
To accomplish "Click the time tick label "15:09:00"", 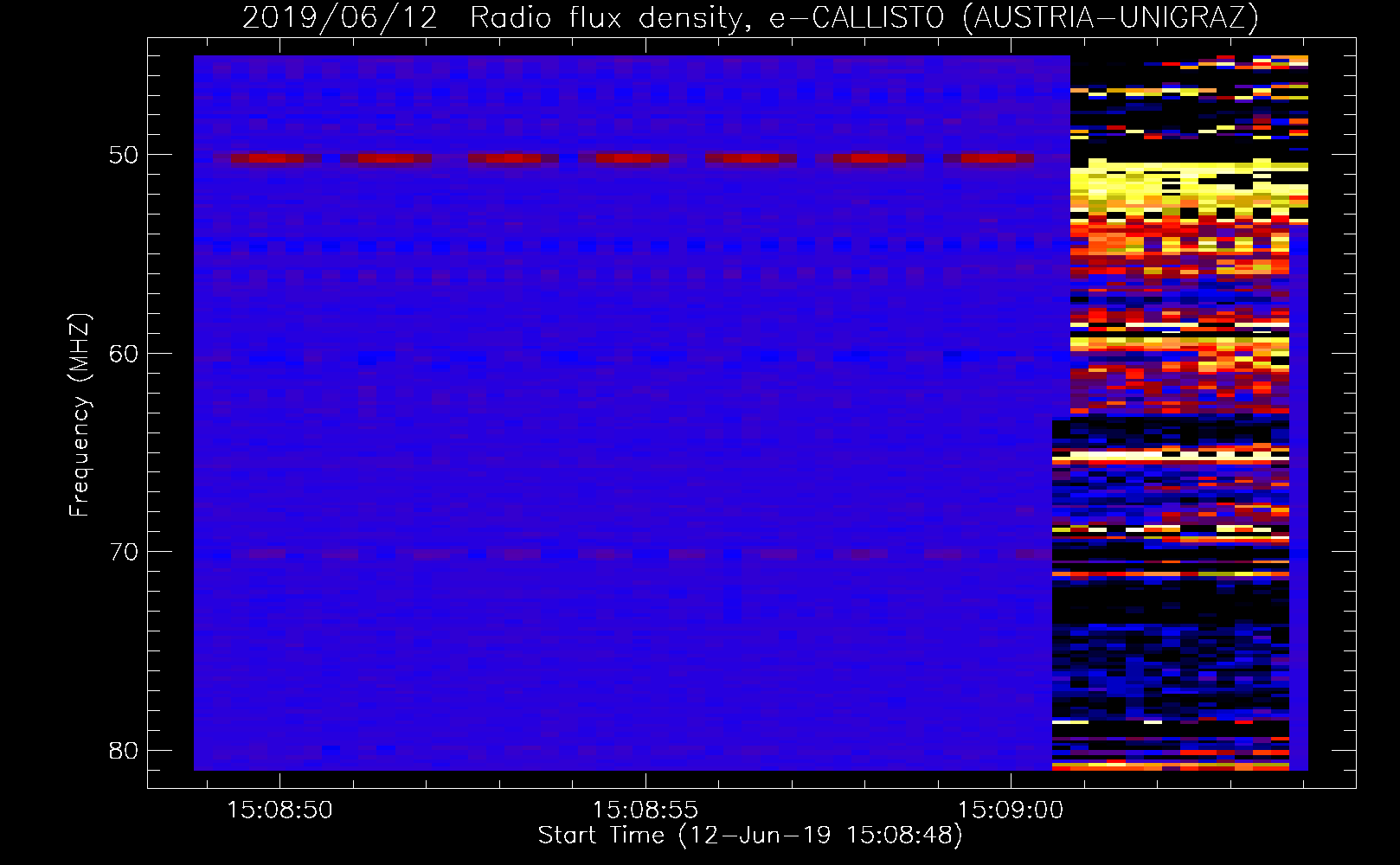I will click(1010, 810).
